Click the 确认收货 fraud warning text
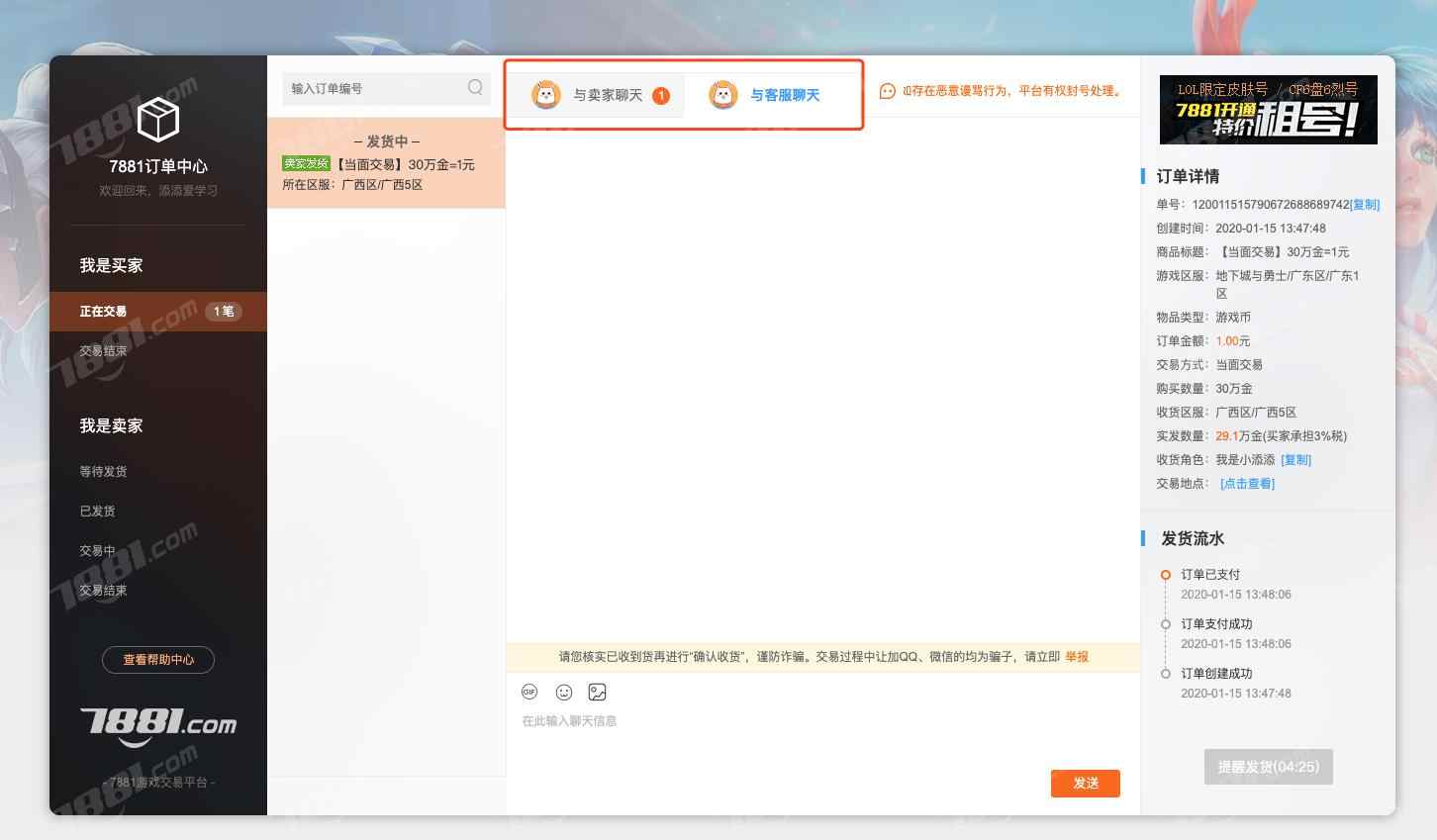This screenshot has height=840, width=1437. click(x=810, y=657)
